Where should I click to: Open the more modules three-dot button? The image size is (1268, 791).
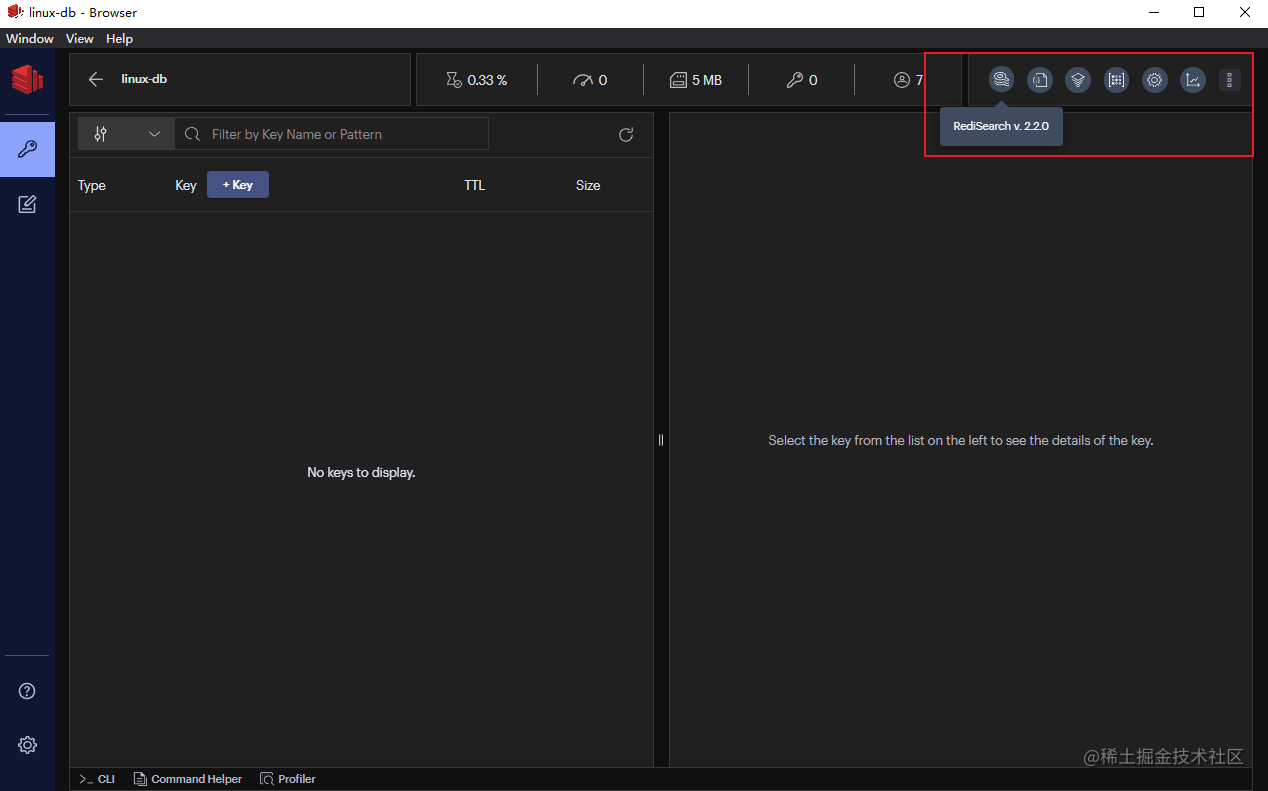(x=1230, y=80)
